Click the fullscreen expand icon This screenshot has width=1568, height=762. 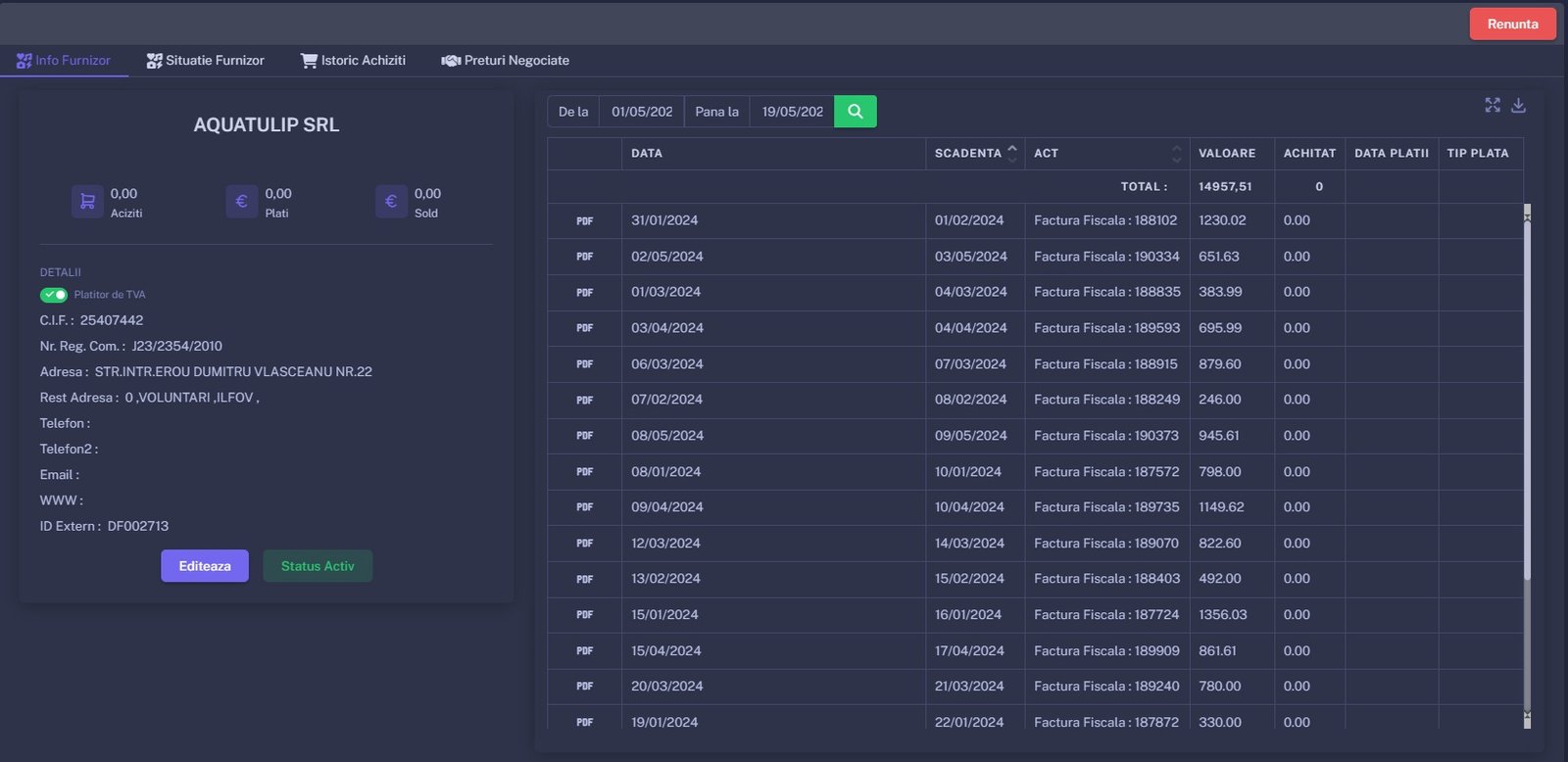tap(1493, 105)
